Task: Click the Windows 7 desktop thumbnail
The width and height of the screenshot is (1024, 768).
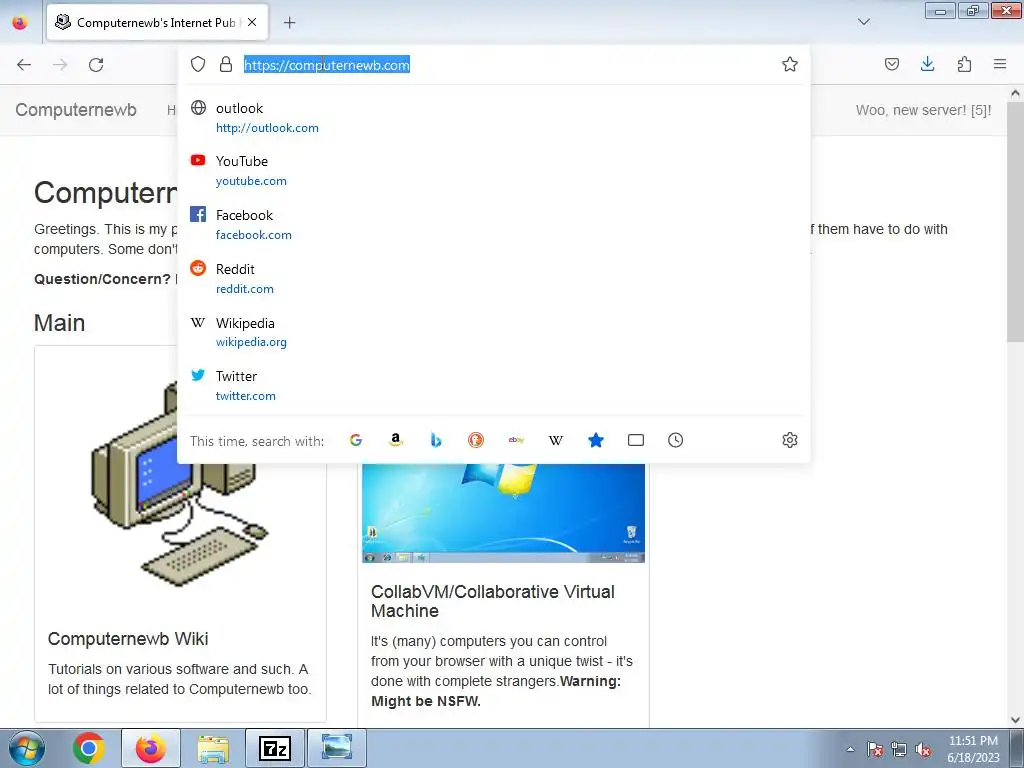Action: (x=504, y=513)
